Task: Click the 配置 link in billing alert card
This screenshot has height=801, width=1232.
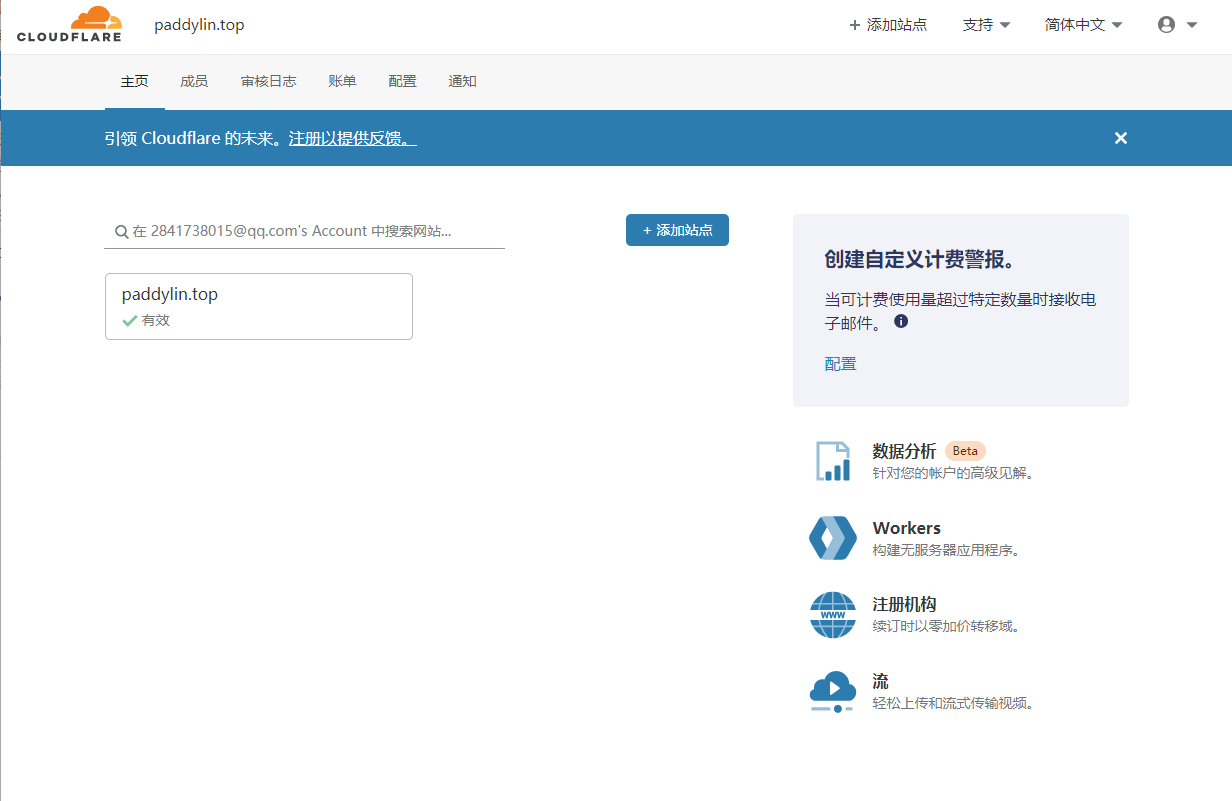Action: click(x=841, y=364)
